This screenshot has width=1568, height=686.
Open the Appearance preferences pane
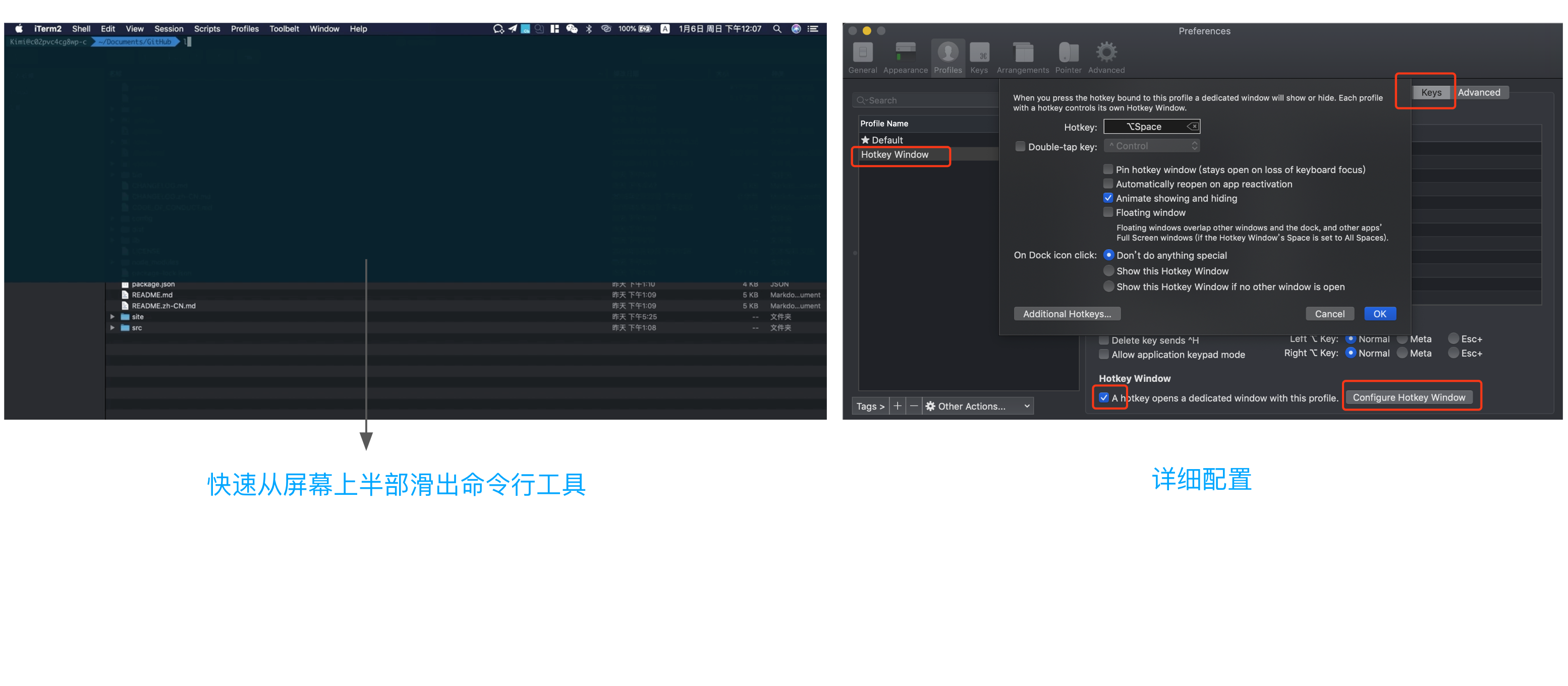905,58
